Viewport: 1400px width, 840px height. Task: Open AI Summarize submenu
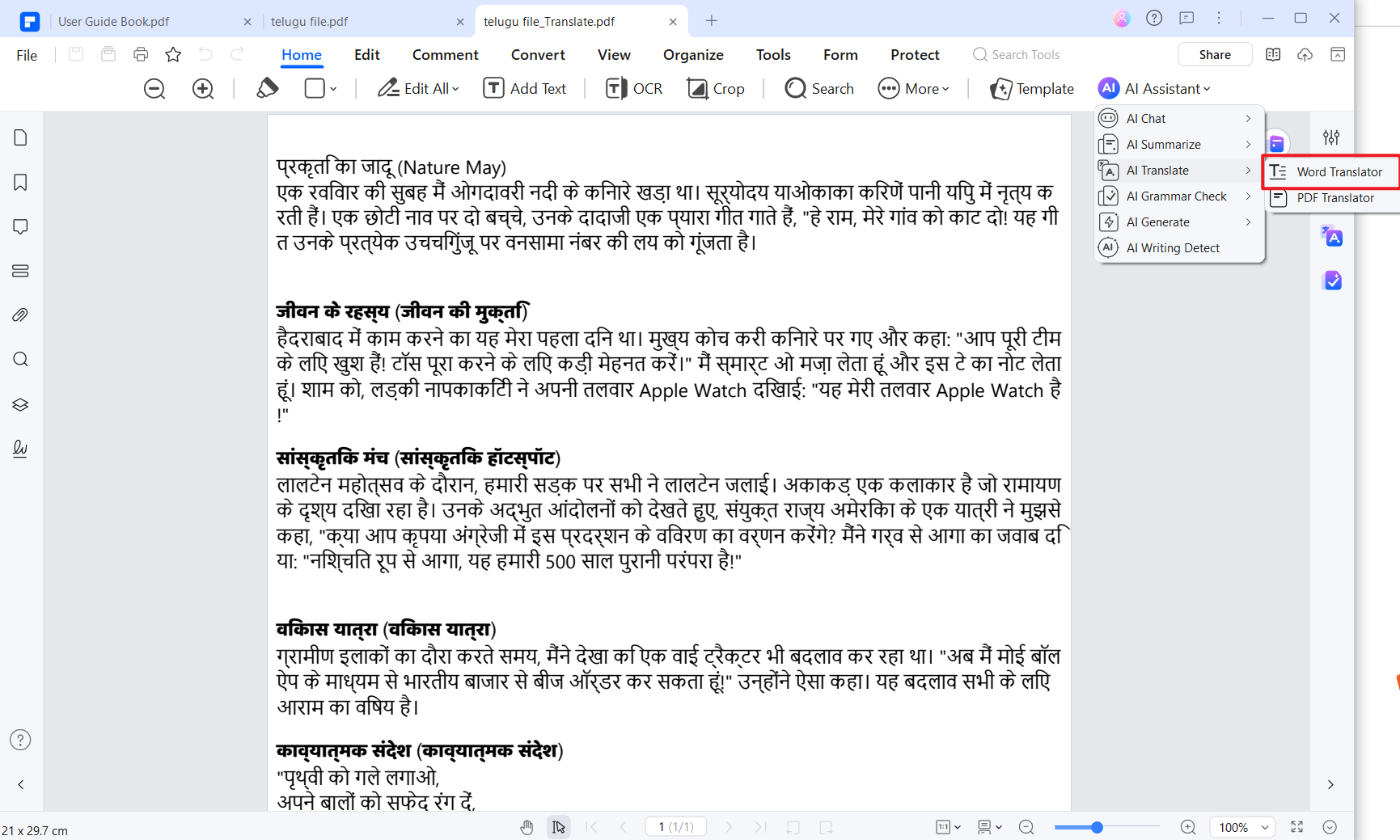(1179, 145)
